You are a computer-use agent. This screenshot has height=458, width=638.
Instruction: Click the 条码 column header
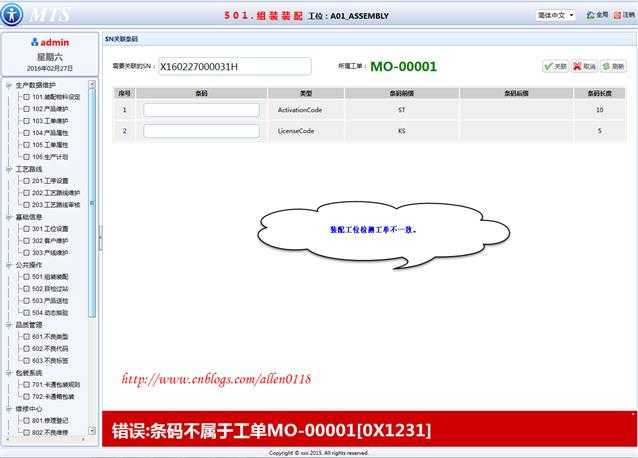coord(201,93)
